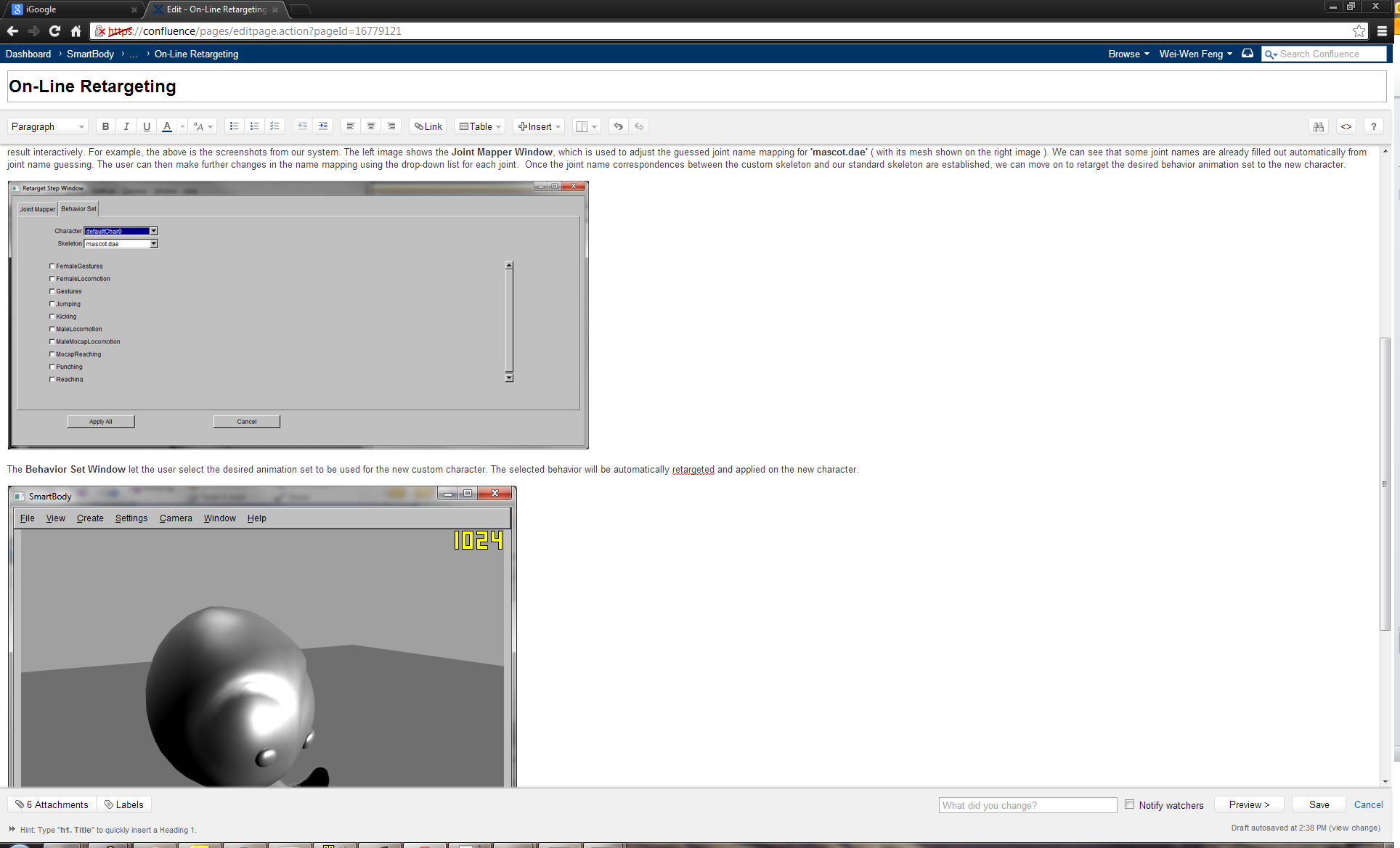
Task: Reload the browser page
Action: point(54,30)
